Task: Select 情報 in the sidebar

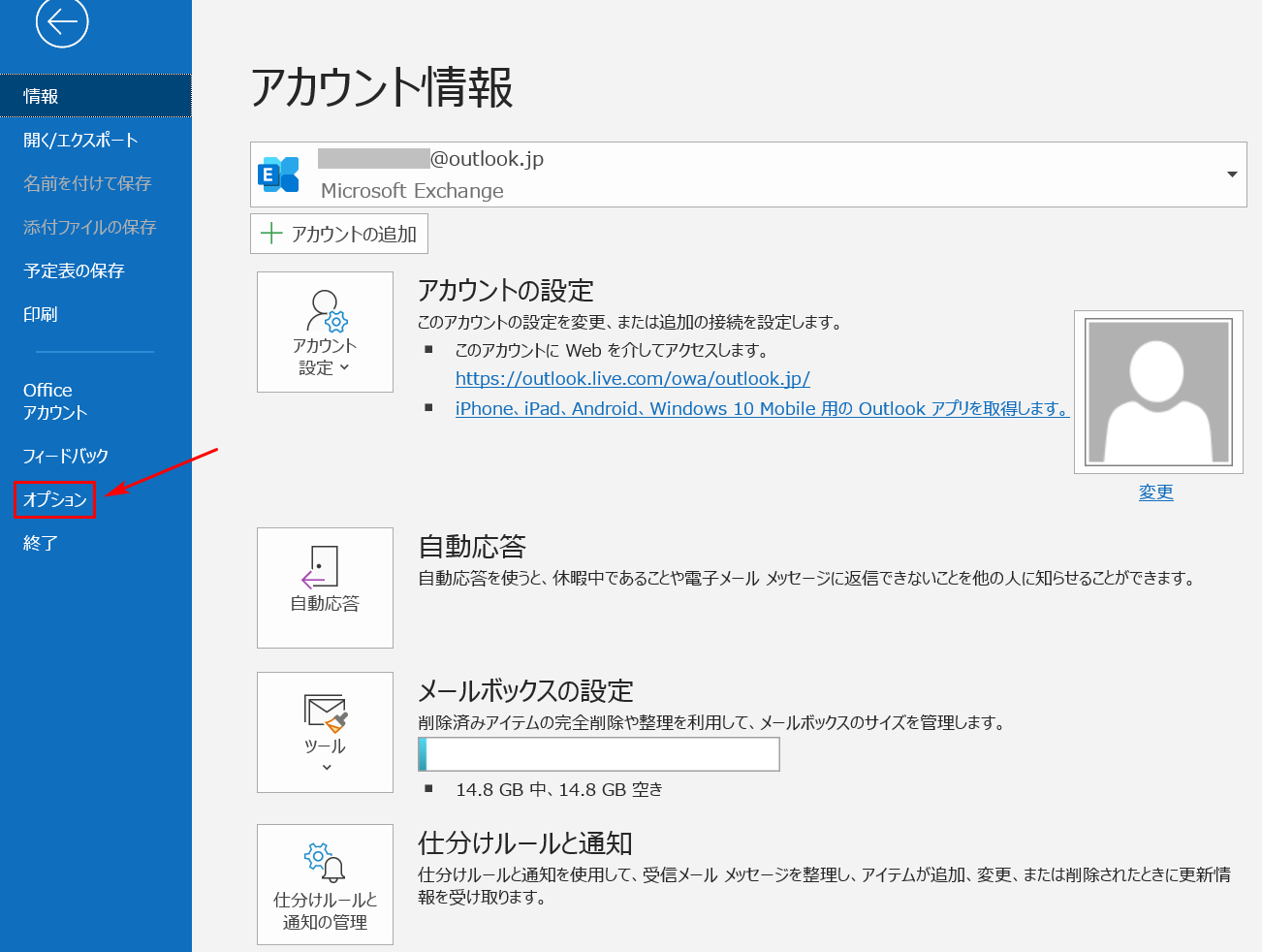Action: coord(95,96)
